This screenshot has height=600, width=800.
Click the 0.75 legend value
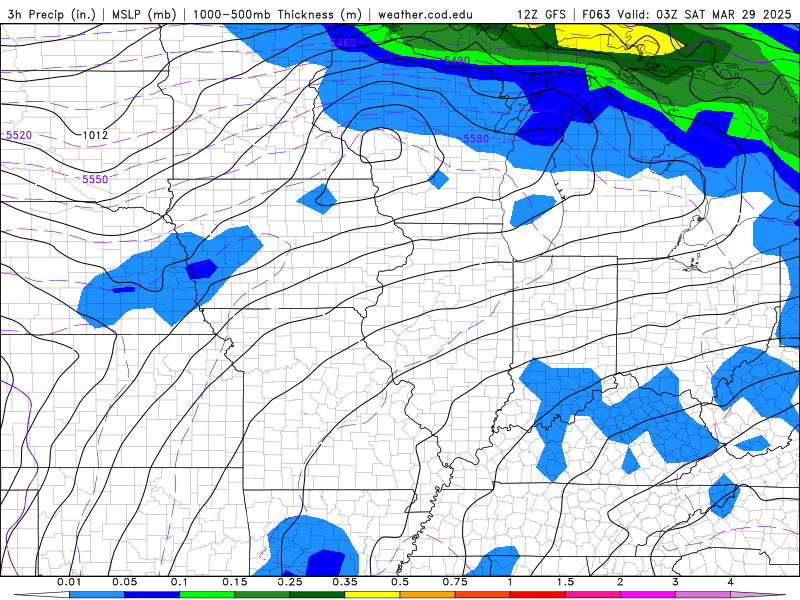[x=455, y=582]
